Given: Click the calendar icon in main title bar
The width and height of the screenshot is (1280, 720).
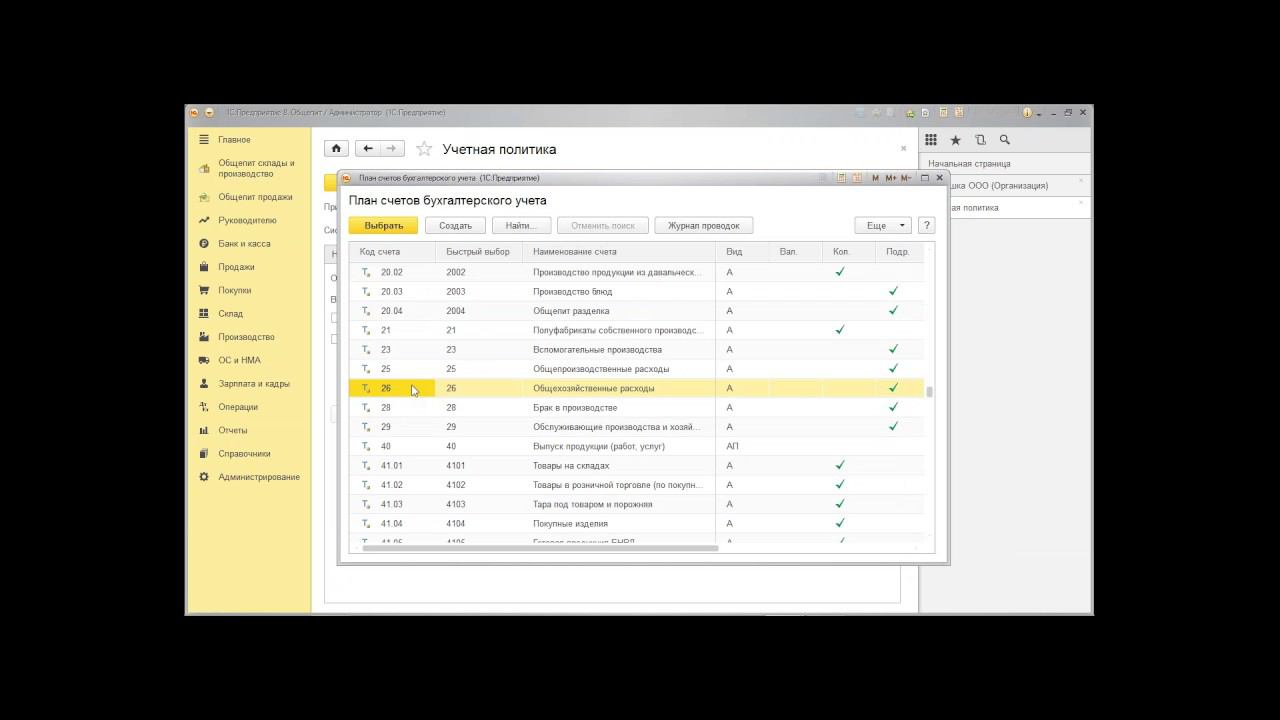Looking at the screenshot, I should [960, 113].
